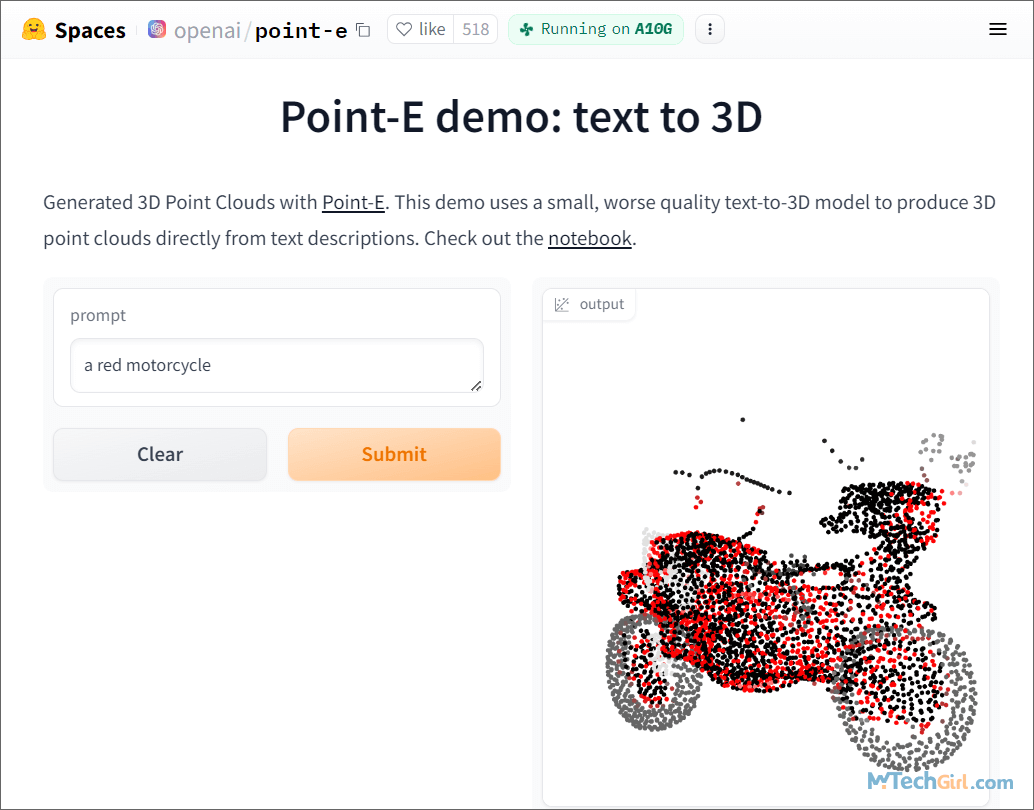Submit the prompt with the Submit button
This screenshot has height=810, width=1034.
(394, 454)
